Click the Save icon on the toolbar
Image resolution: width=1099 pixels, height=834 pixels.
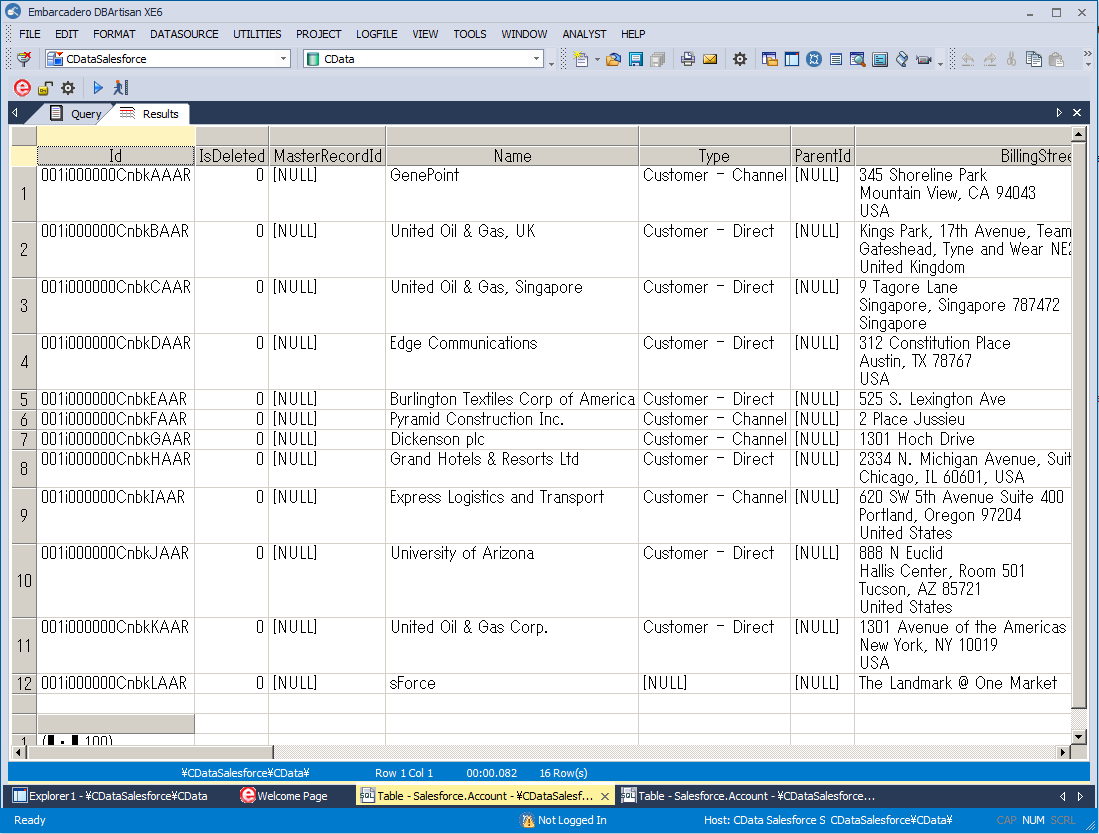[636, 60]
